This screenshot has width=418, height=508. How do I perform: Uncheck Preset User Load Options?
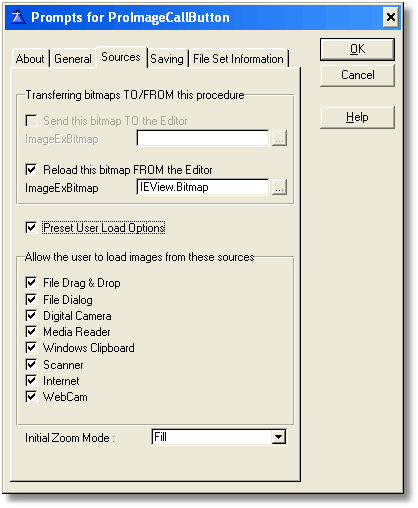pos(31,228)
